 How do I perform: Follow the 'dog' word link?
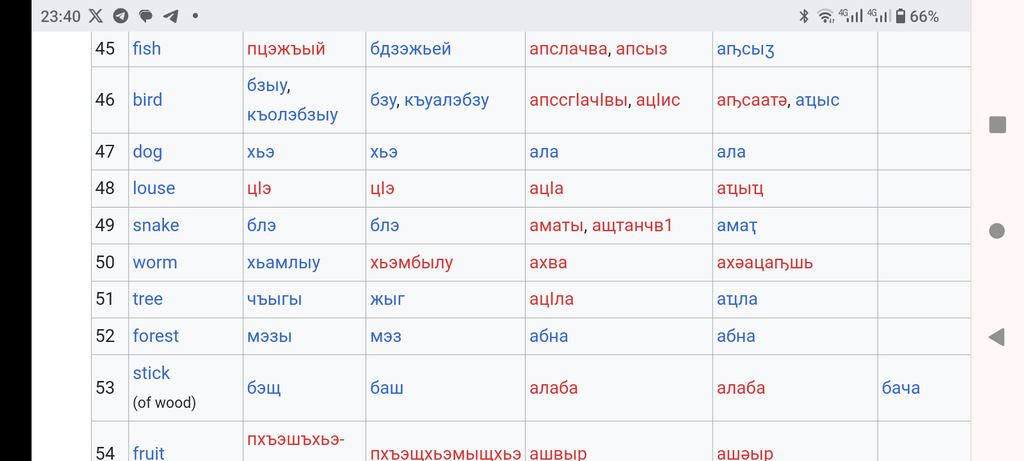pyautogui.click(x=147, y=152)
